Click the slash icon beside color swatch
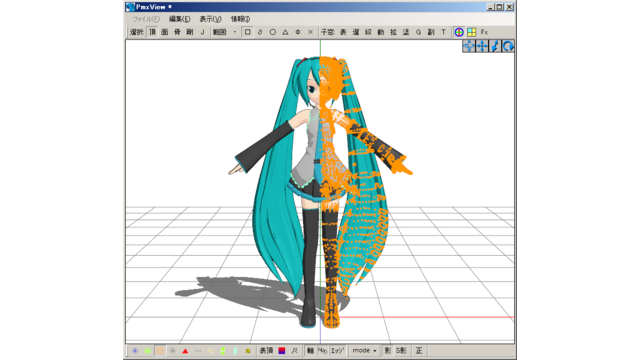Image resolution: width=640 pixels, height=360 pixels. pyautogui.click(x=294, y=351)
